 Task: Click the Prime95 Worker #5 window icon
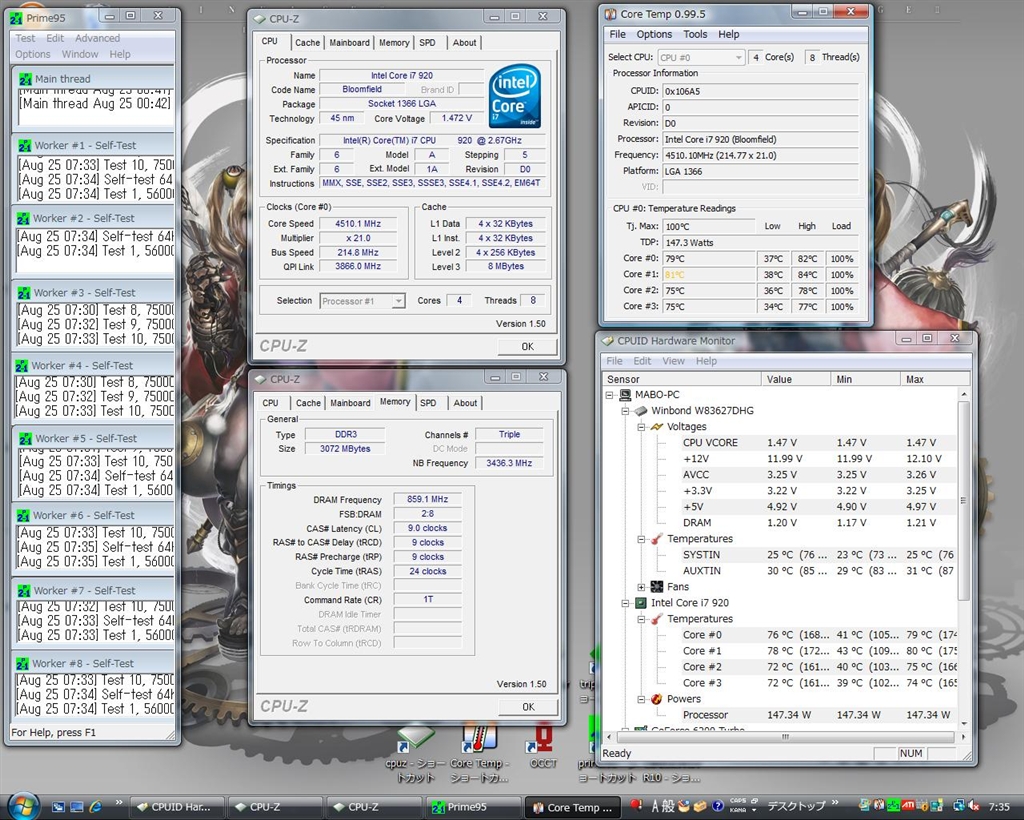coord(25,439)
